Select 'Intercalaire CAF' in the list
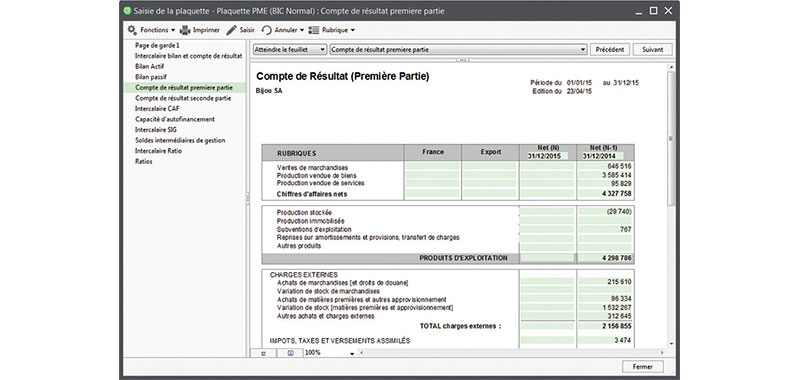Viewport: 800px width, 380px height. tap(158, 109)
